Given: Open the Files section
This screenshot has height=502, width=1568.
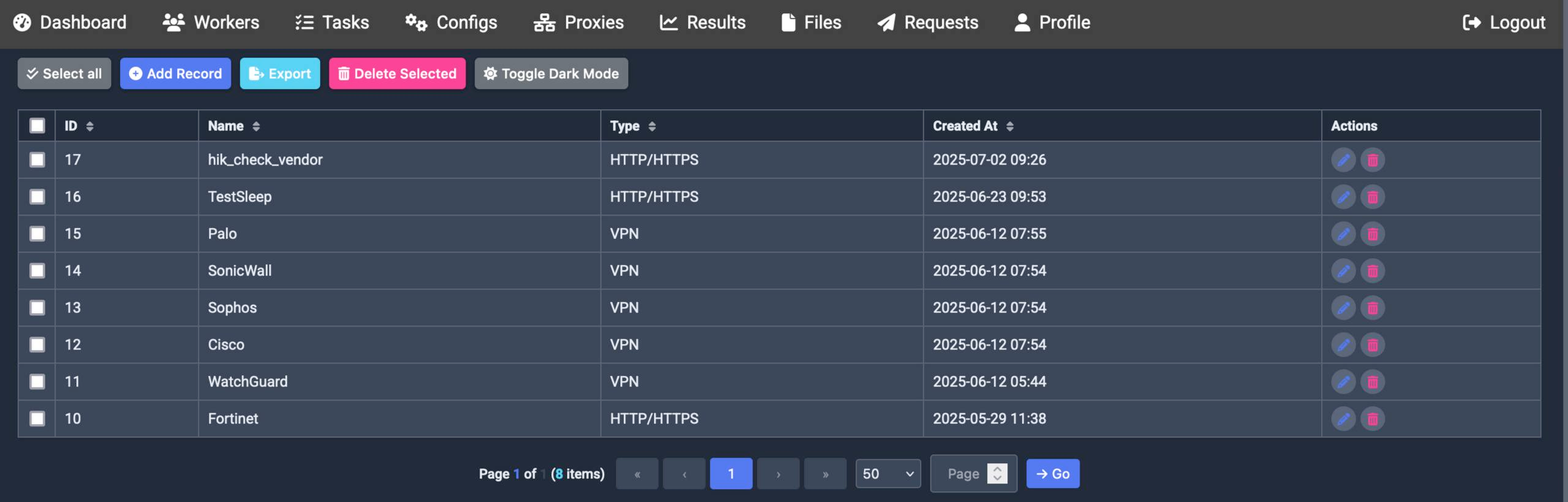Looking at the screenshot, I should pyautogui.click(x=811, y=23).
